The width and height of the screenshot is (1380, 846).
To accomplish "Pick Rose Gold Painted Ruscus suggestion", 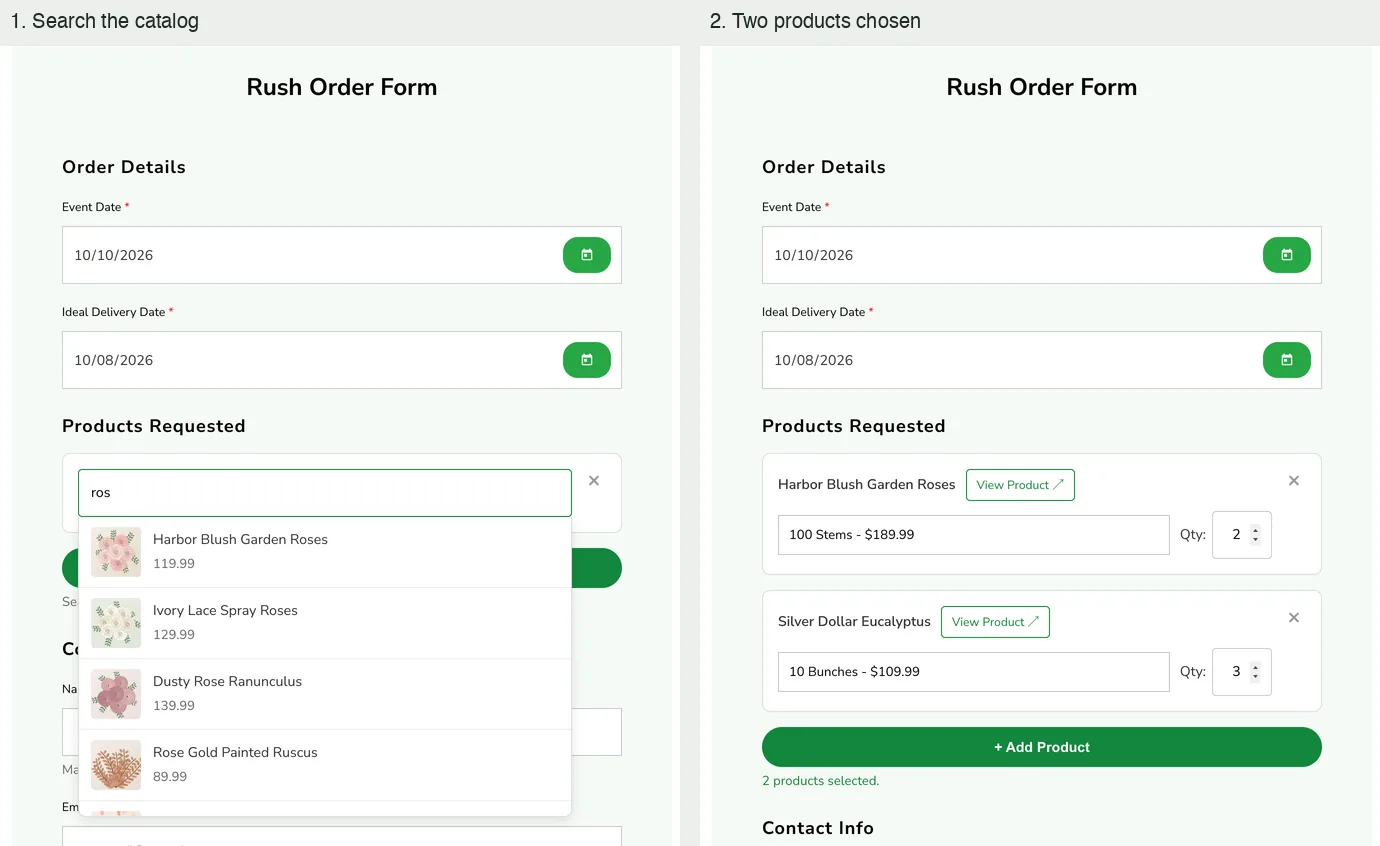I will click(x=325, y=765).
